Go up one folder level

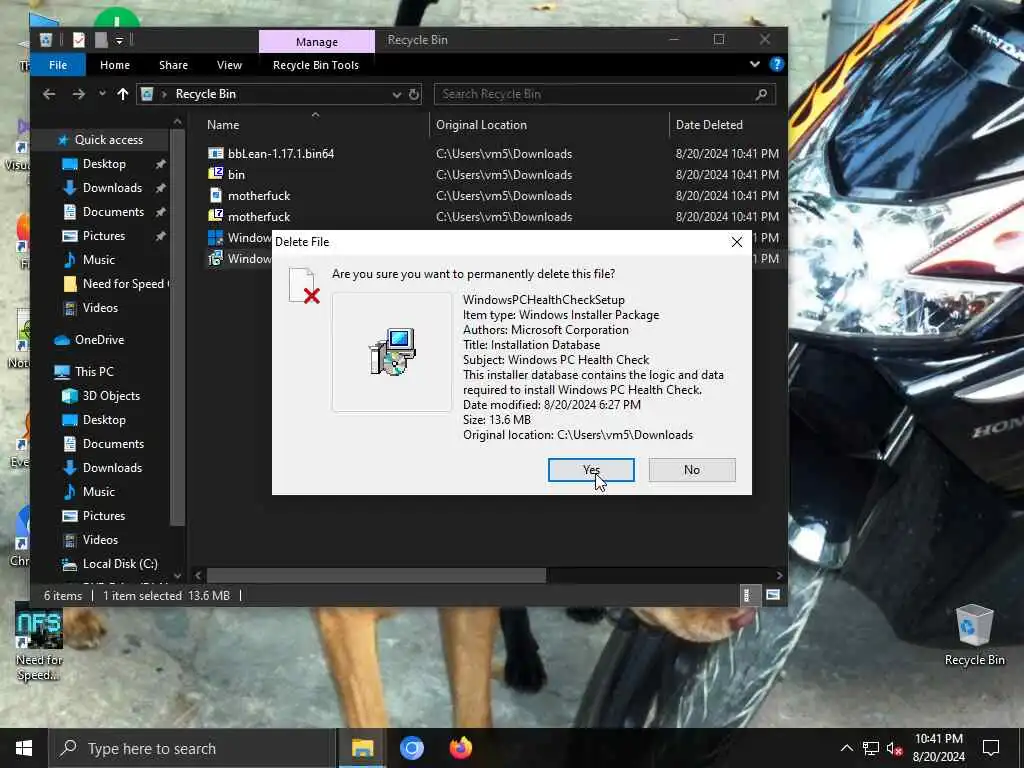122,94
